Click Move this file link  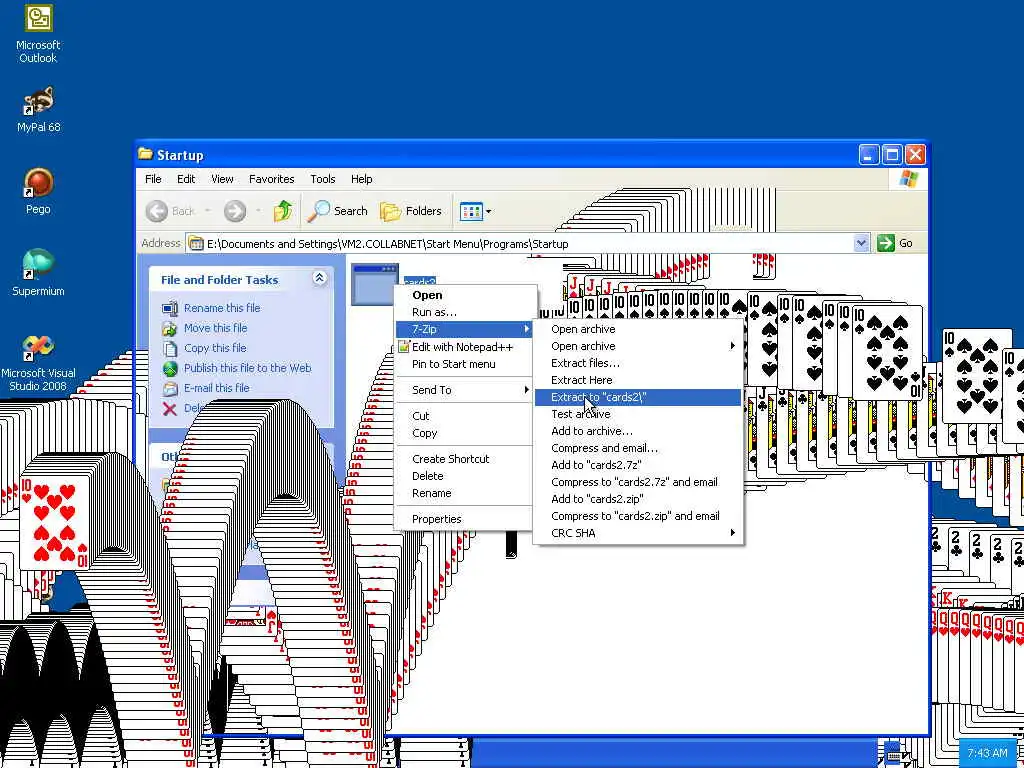[216, 328]
